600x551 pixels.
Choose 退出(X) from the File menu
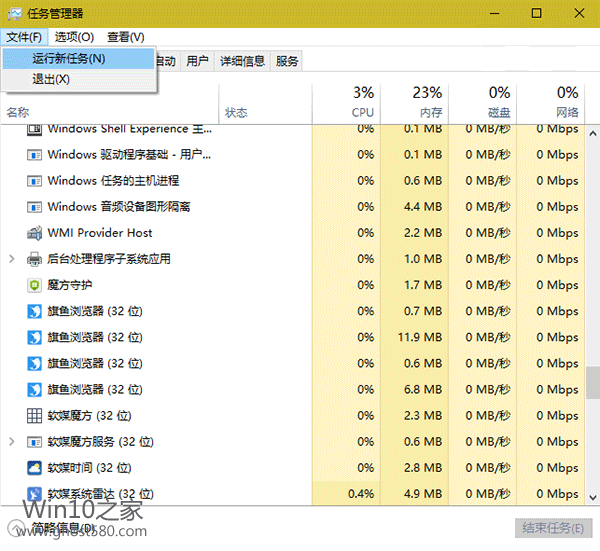point(78,79)
